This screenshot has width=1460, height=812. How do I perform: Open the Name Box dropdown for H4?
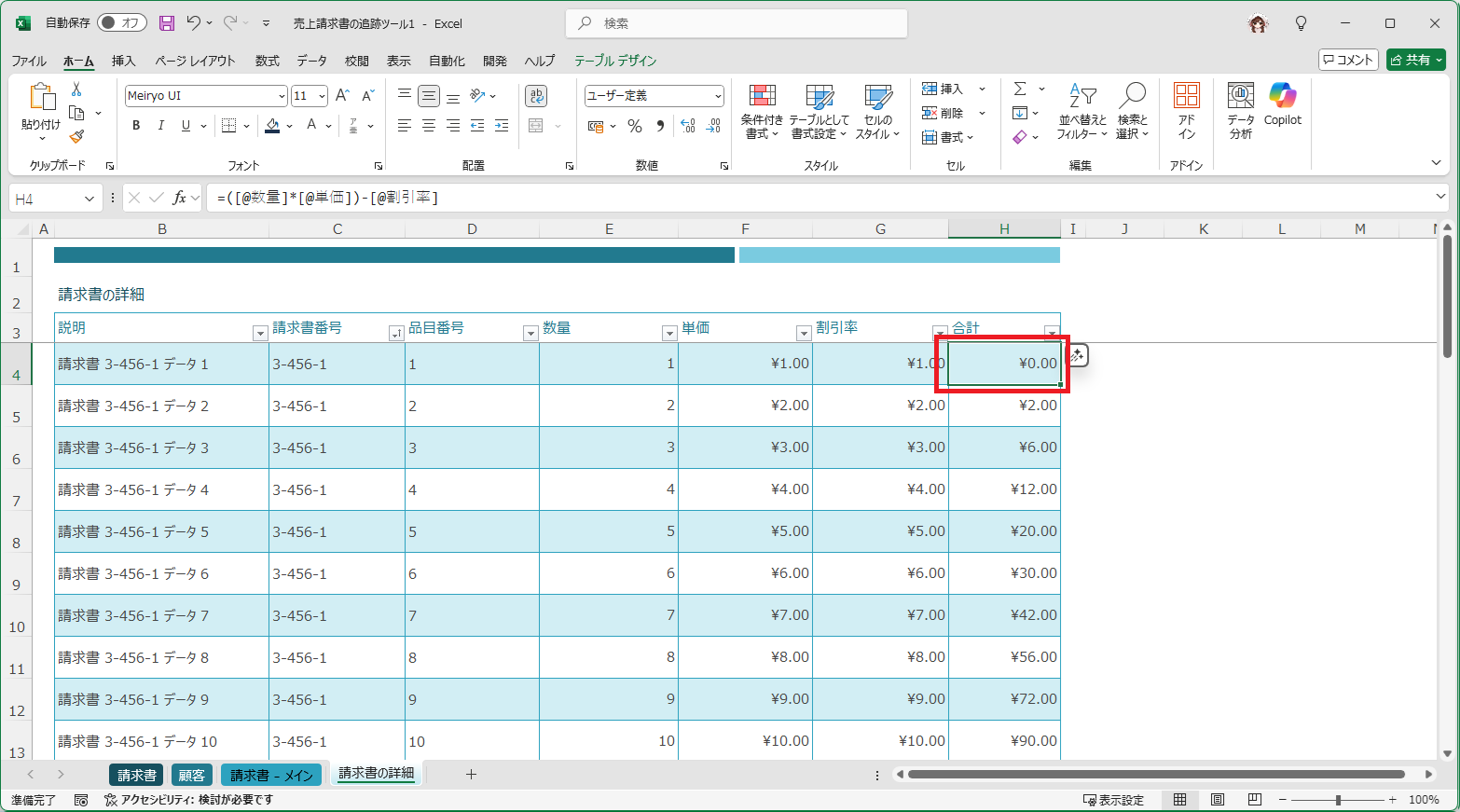tap(90, 199)
